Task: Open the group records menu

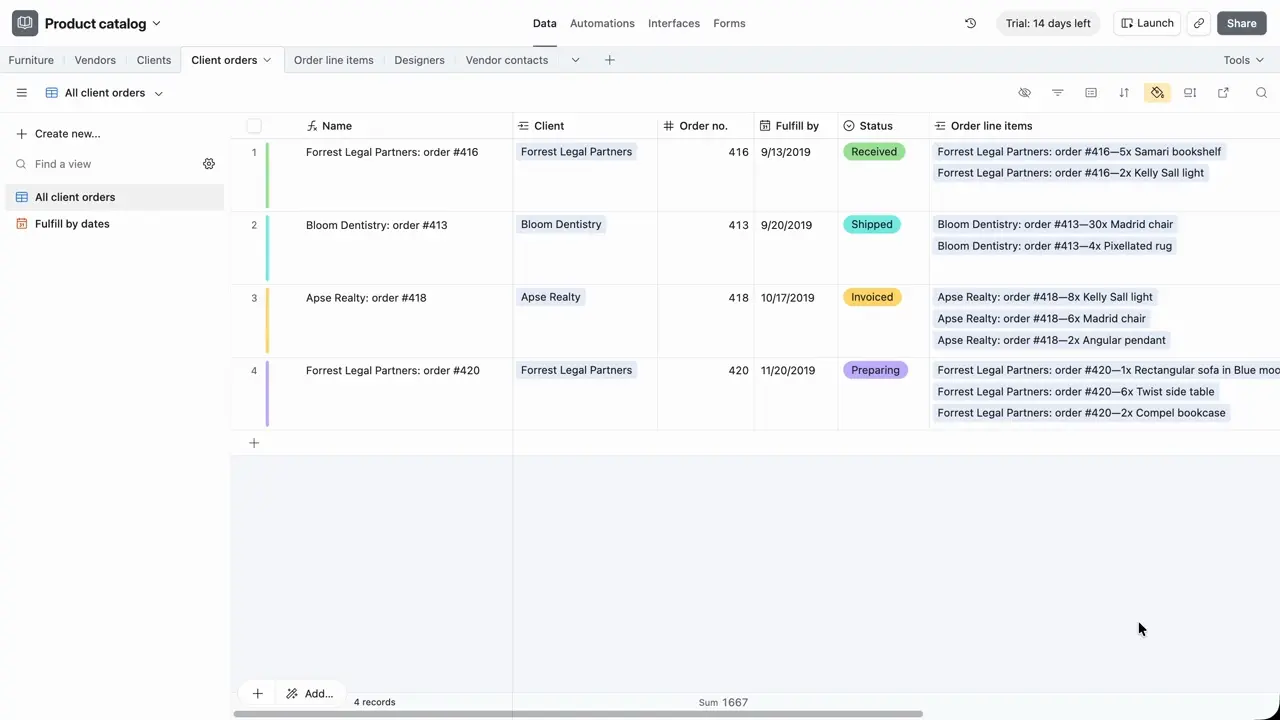Action: pos(1091,92)
